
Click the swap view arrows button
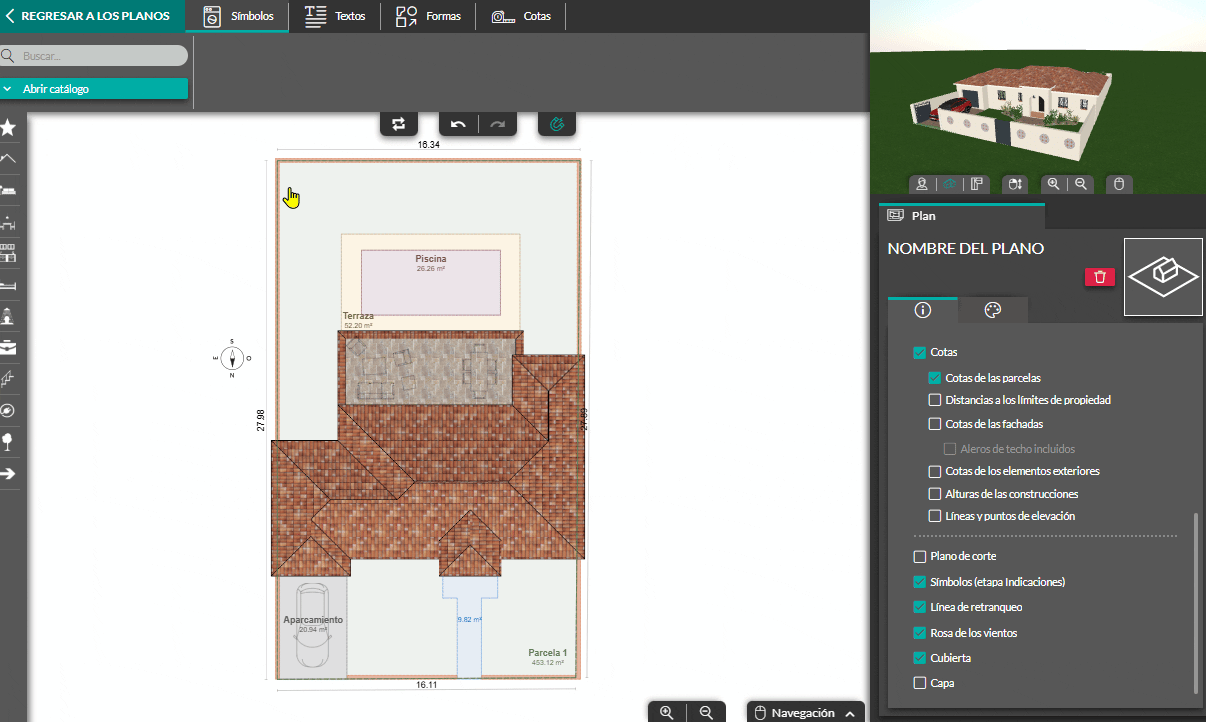pos(398,124)
